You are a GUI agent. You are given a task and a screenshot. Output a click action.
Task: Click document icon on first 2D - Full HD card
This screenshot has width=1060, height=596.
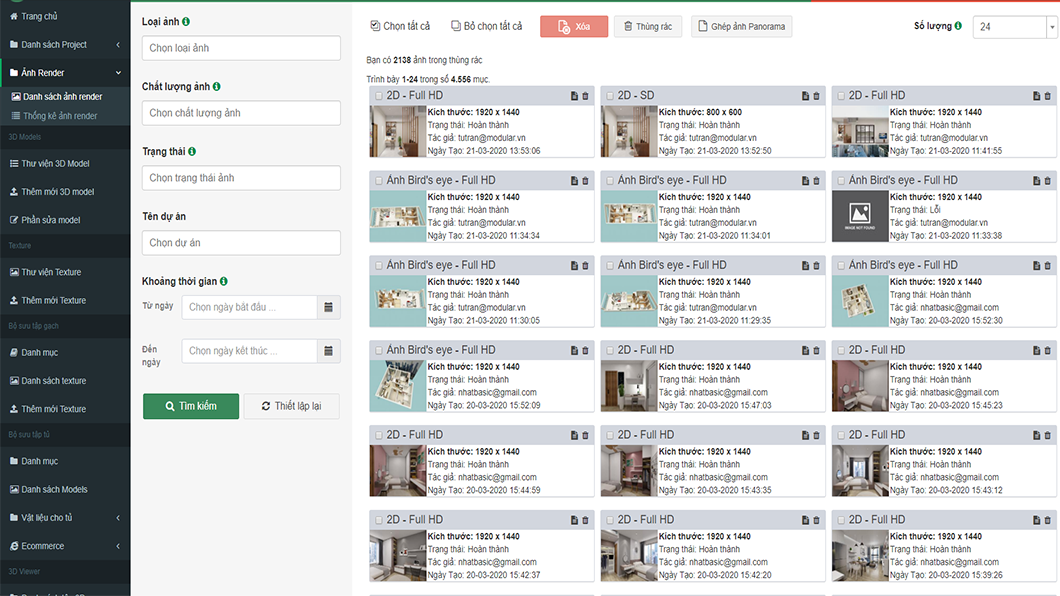point(574,96)
